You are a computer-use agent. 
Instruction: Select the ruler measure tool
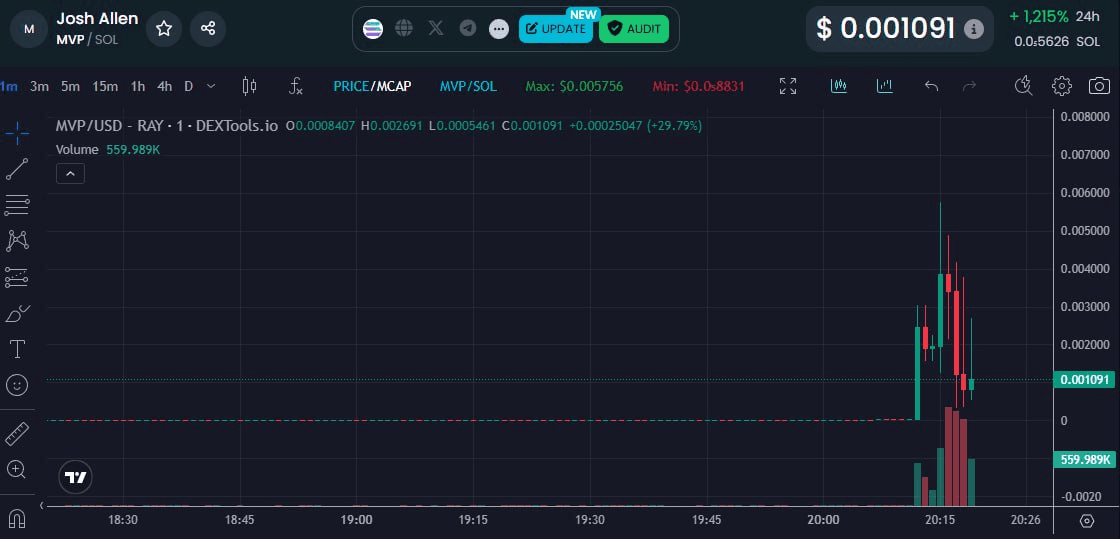[x=17, y=433]
